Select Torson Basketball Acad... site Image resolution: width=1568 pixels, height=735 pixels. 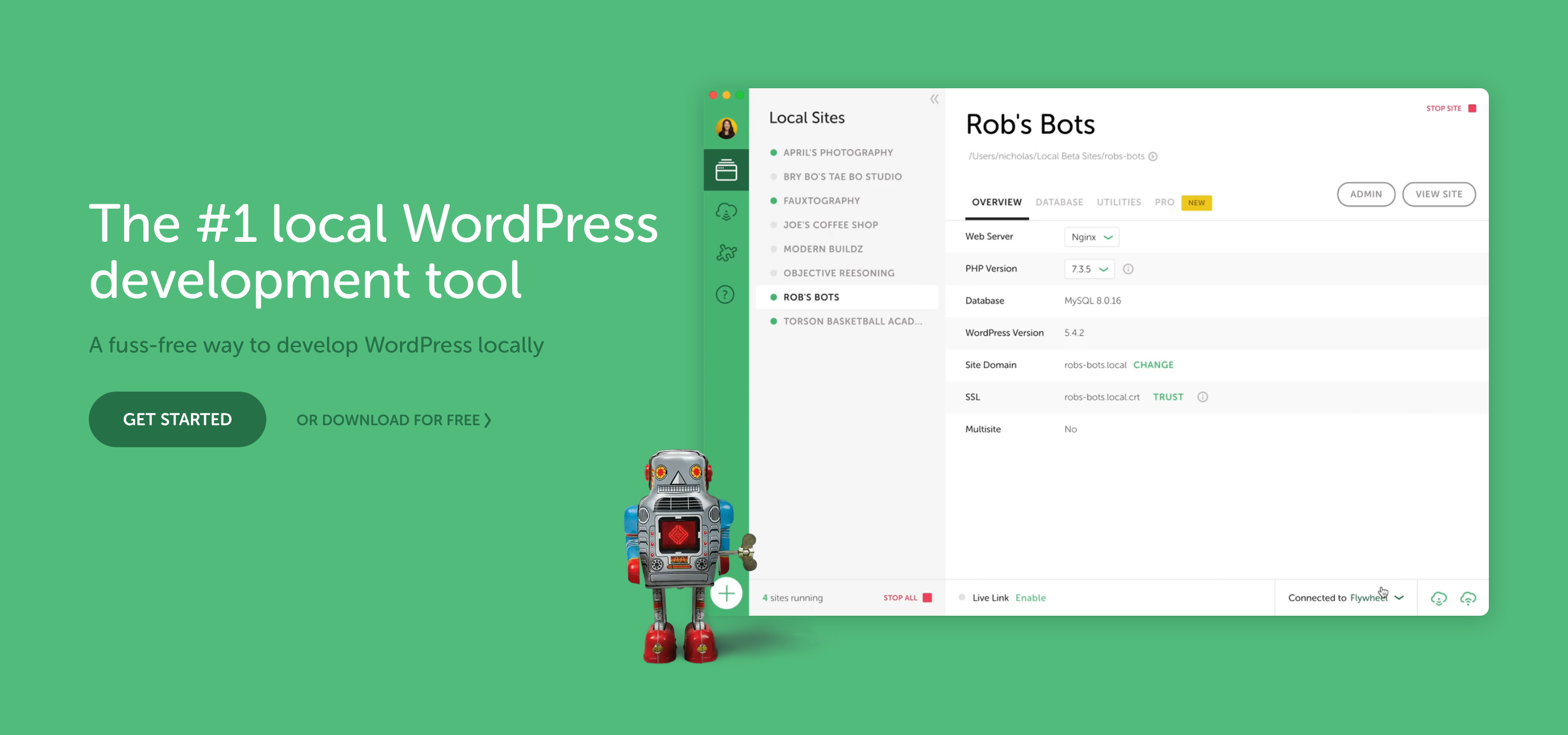pos(846,321)
